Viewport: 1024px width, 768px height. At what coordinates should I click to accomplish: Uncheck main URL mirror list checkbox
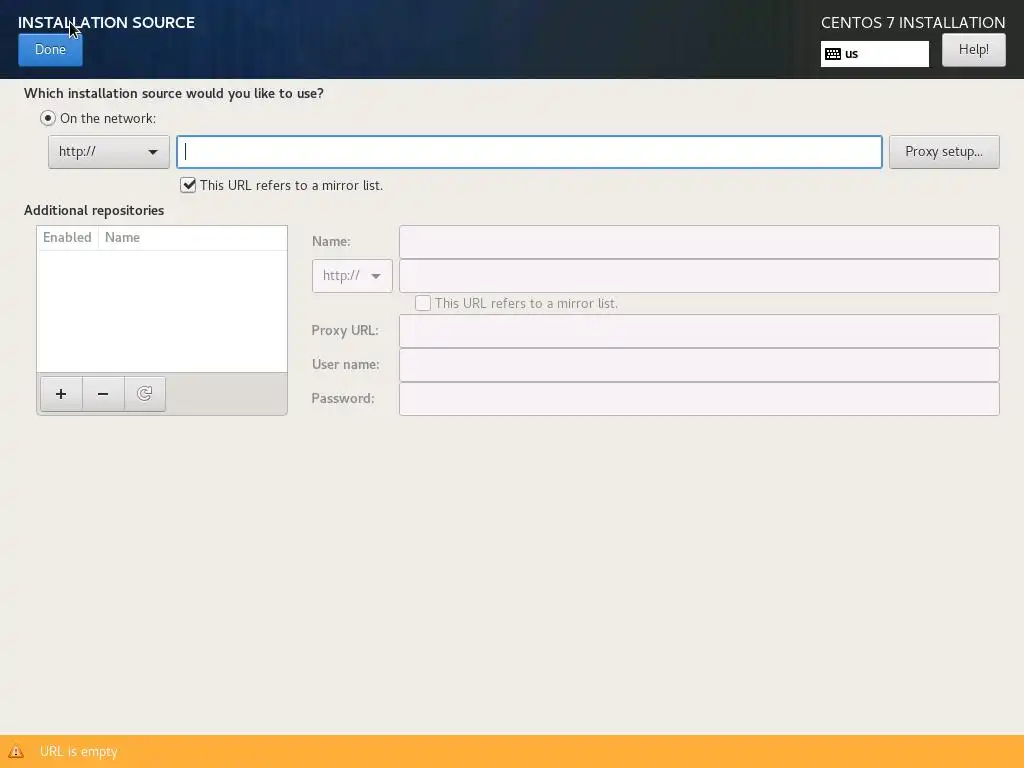click(x=188, y=185)
